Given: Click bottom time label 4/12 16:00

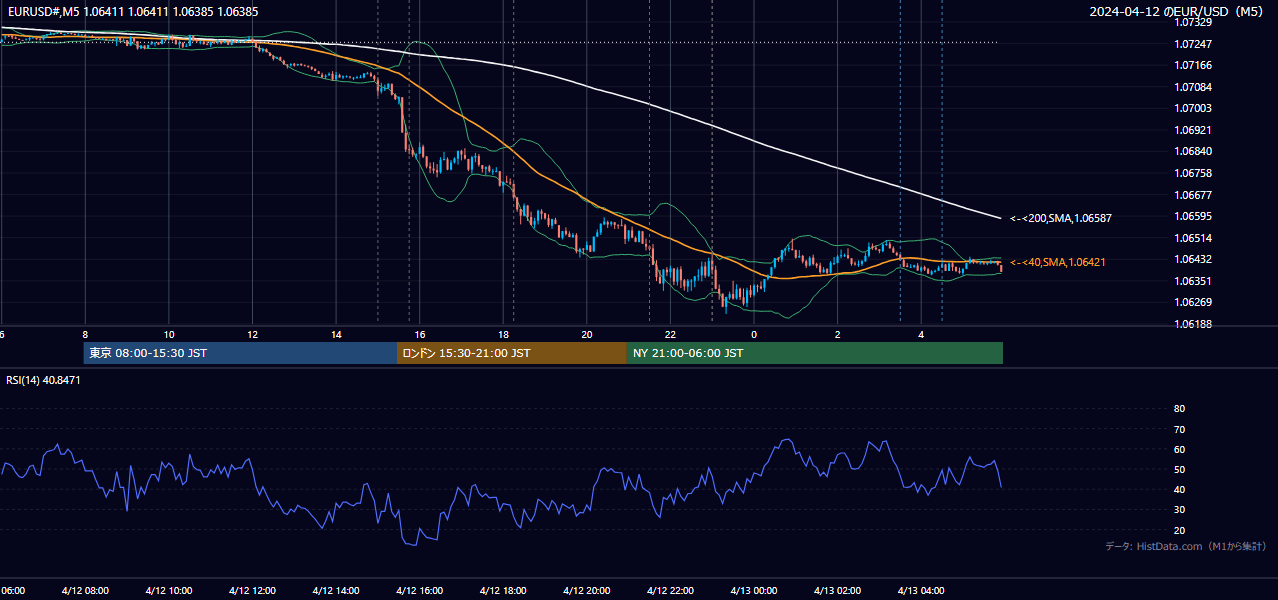Looking at the screenshot, I should (419, 590).
